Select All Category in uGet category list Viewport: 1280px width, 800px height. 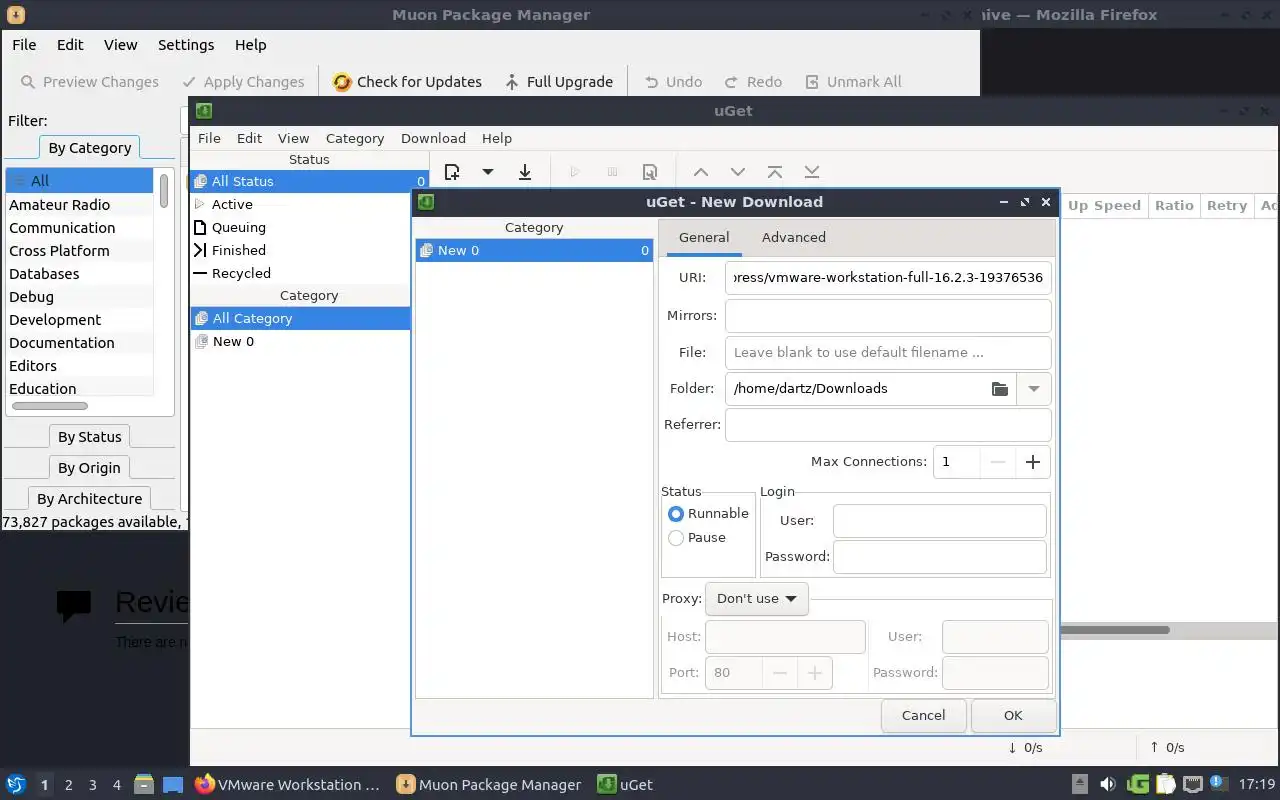[x=300, y=318]
